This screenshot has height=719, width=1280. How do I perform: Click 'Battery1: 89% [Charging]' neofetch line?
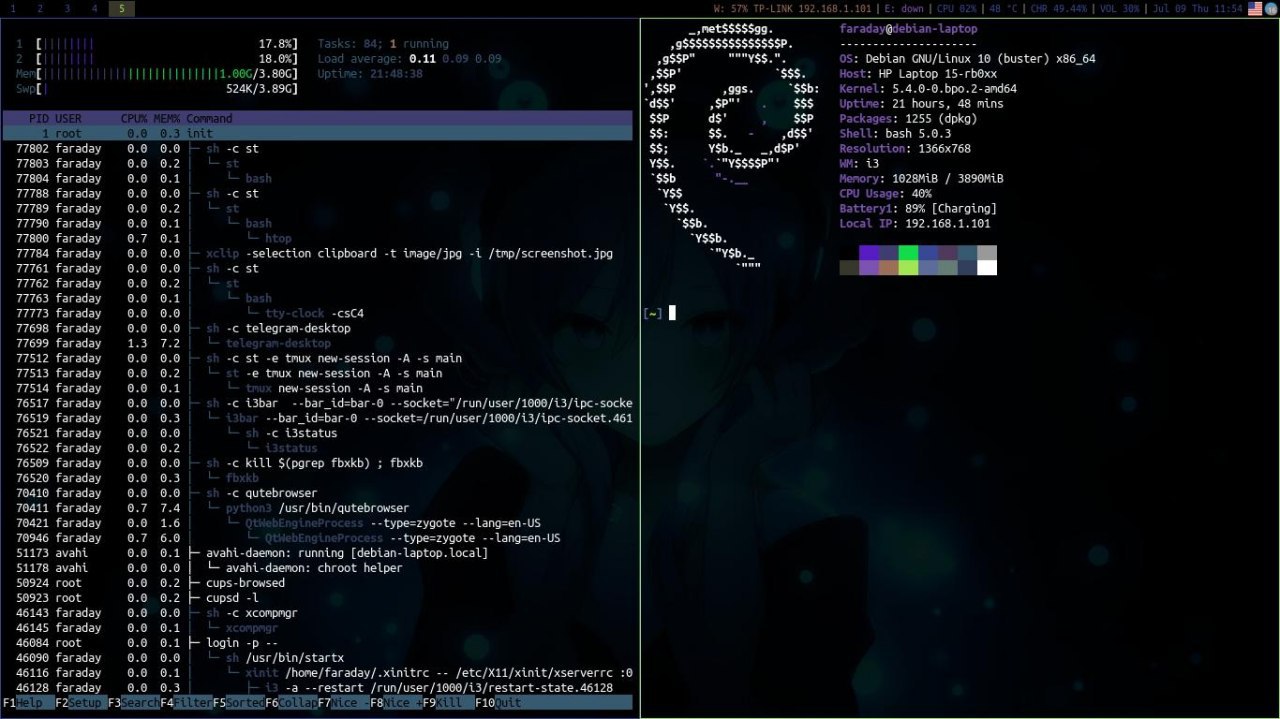[x=918, y=208]
